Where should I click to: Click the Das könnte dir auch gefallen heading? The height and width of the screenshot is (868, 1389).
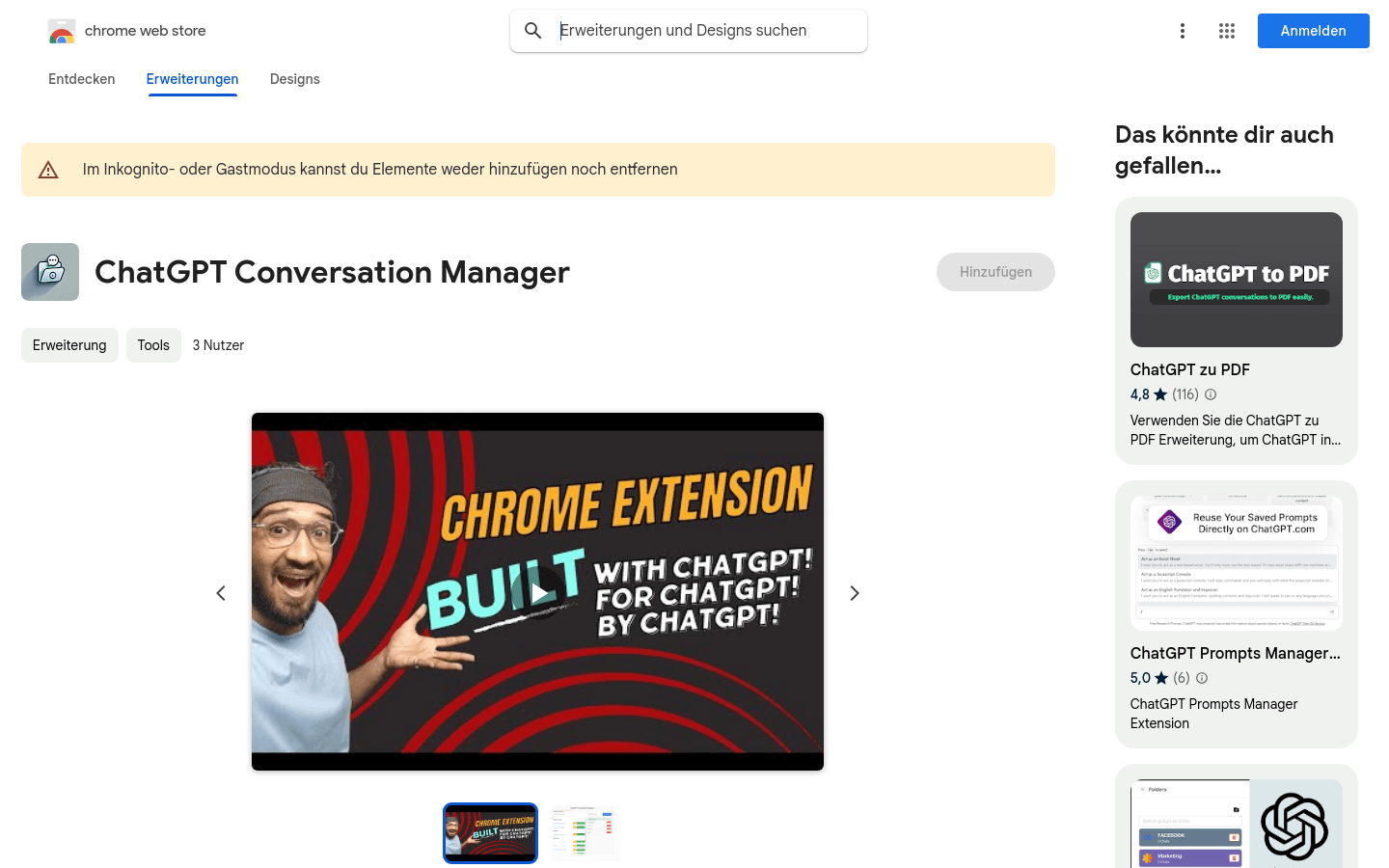click(x=1224, y=149)
